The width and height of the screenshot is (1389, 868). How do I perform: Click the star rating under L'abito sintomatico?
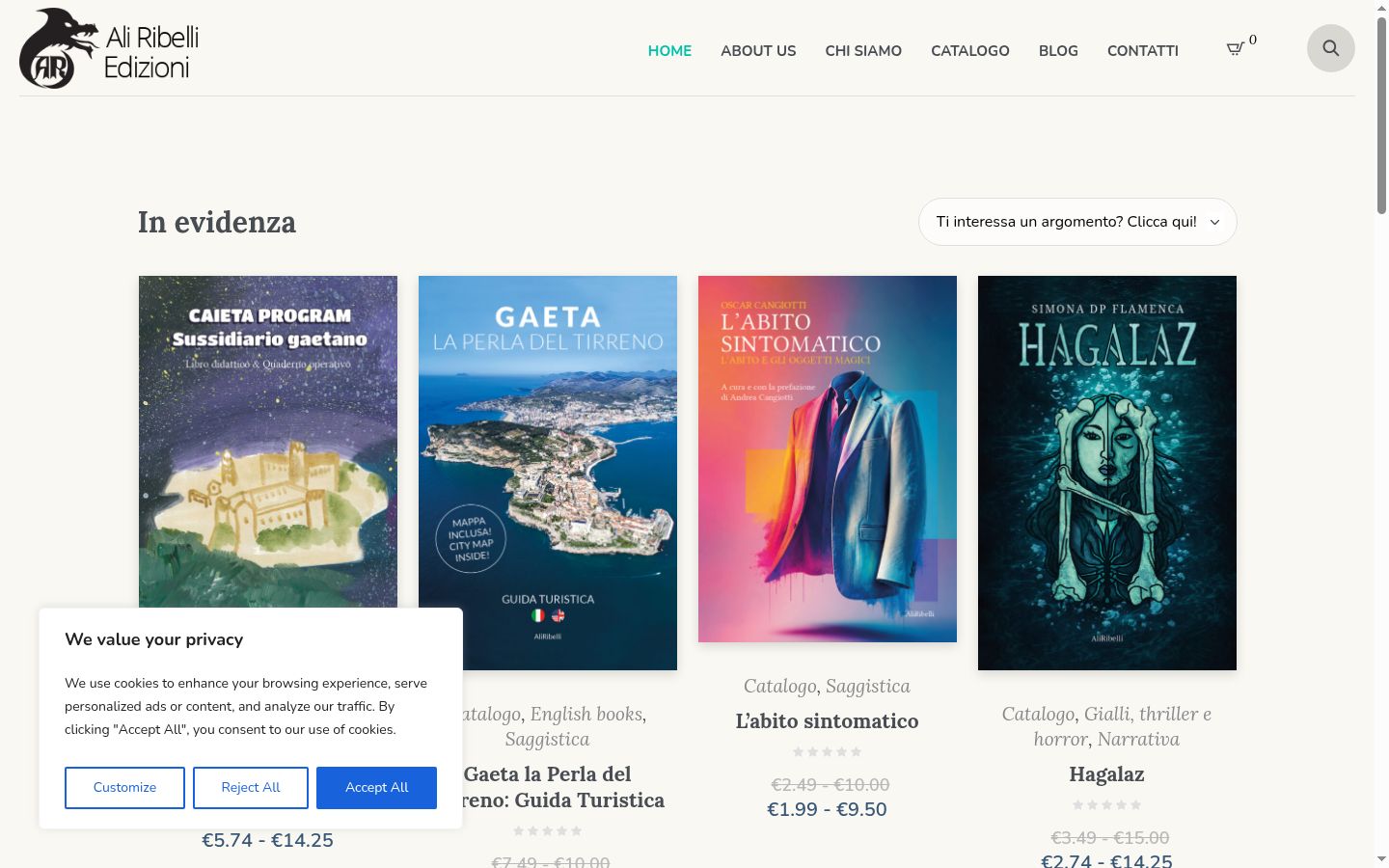coord(828,751)
